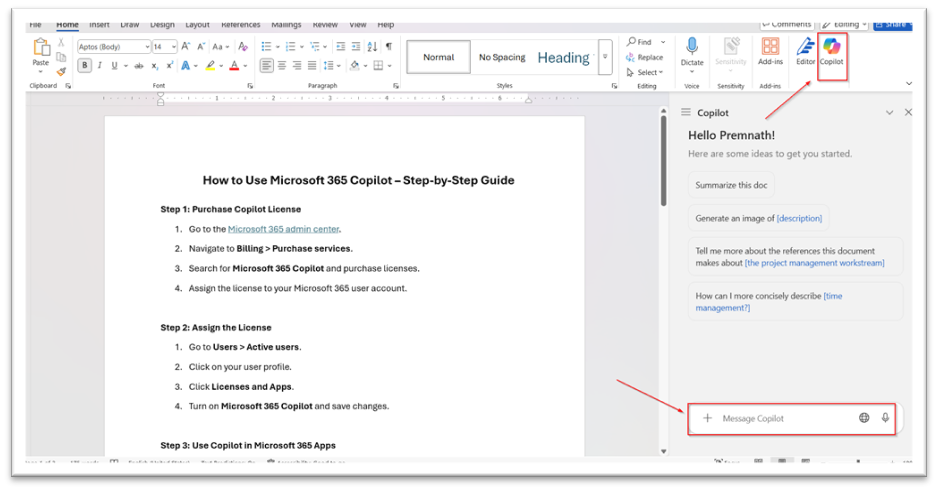This screenshot has width=938, height=491.
Task: Open the Editing mode dropdown near Share
Action: [844, 25]
